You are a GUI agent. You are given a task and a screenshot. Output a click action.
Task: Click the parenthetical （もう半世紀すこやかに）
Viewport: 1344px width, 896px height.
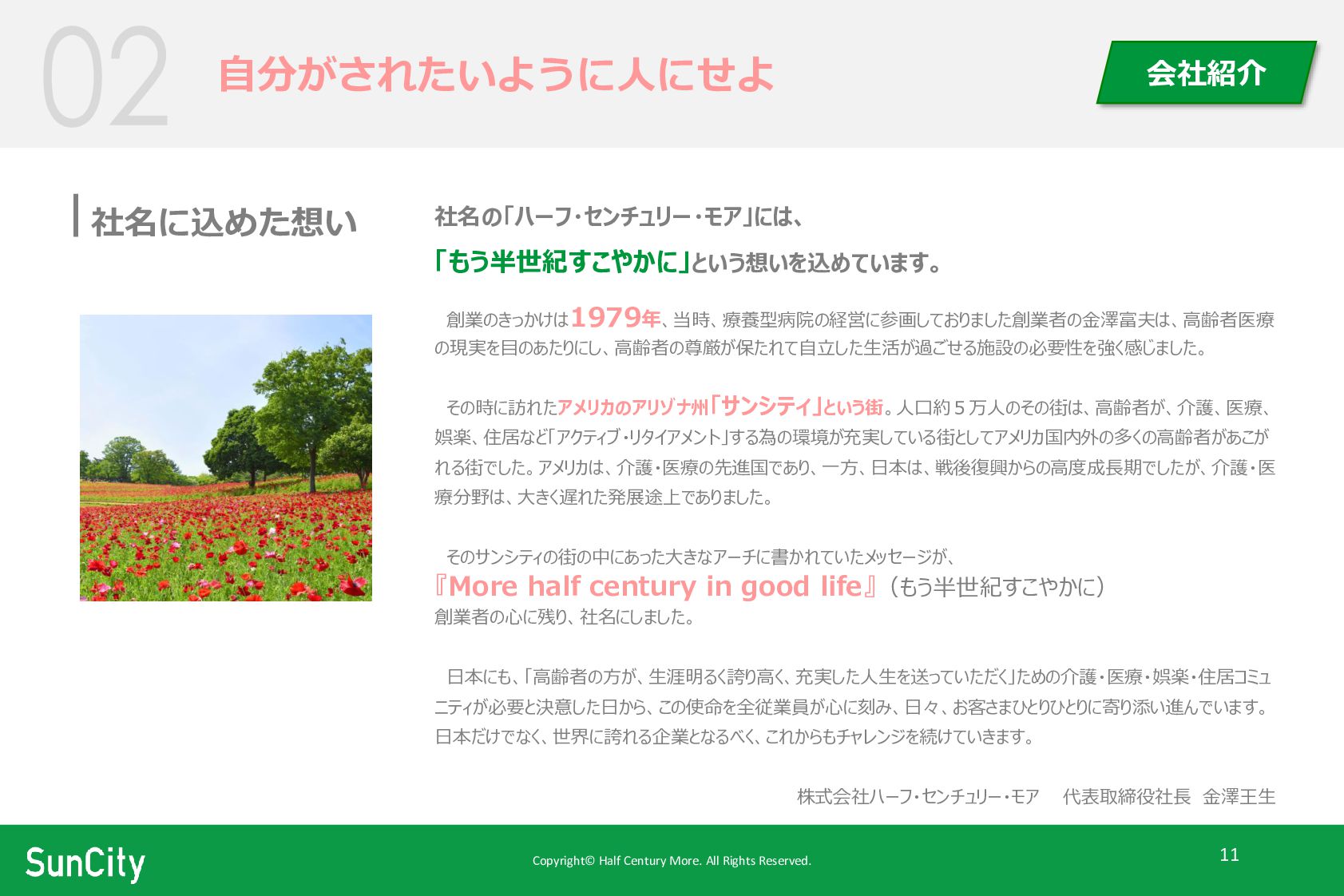click(x=997, y=587)
